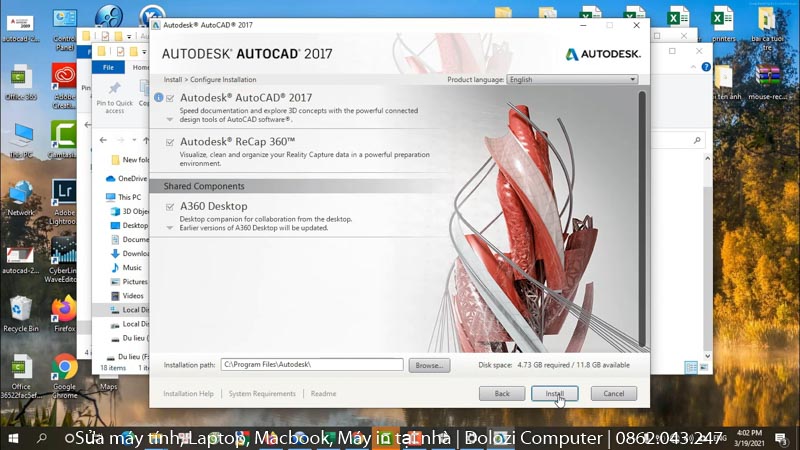This screenshot has width=800, height=450.
Task: Click the Adobe Lightroom desktop icon
Action: 64,195
